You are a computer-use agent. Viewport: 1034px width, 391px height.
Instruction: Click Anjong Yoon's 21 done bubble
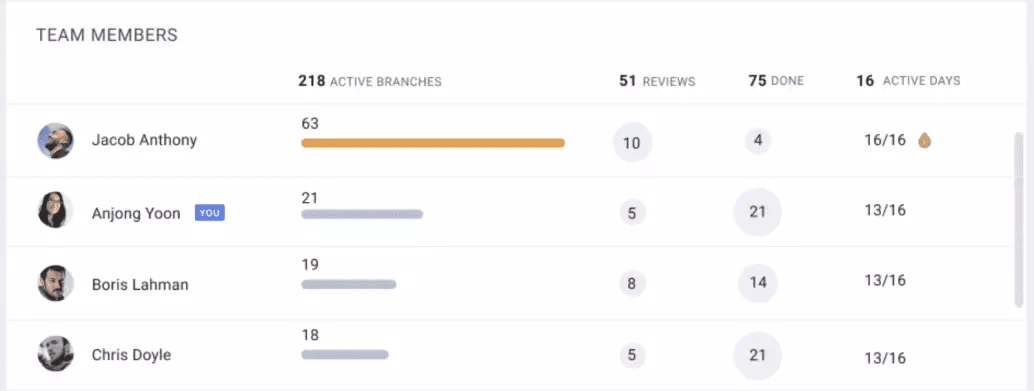(x=758, y=212)
